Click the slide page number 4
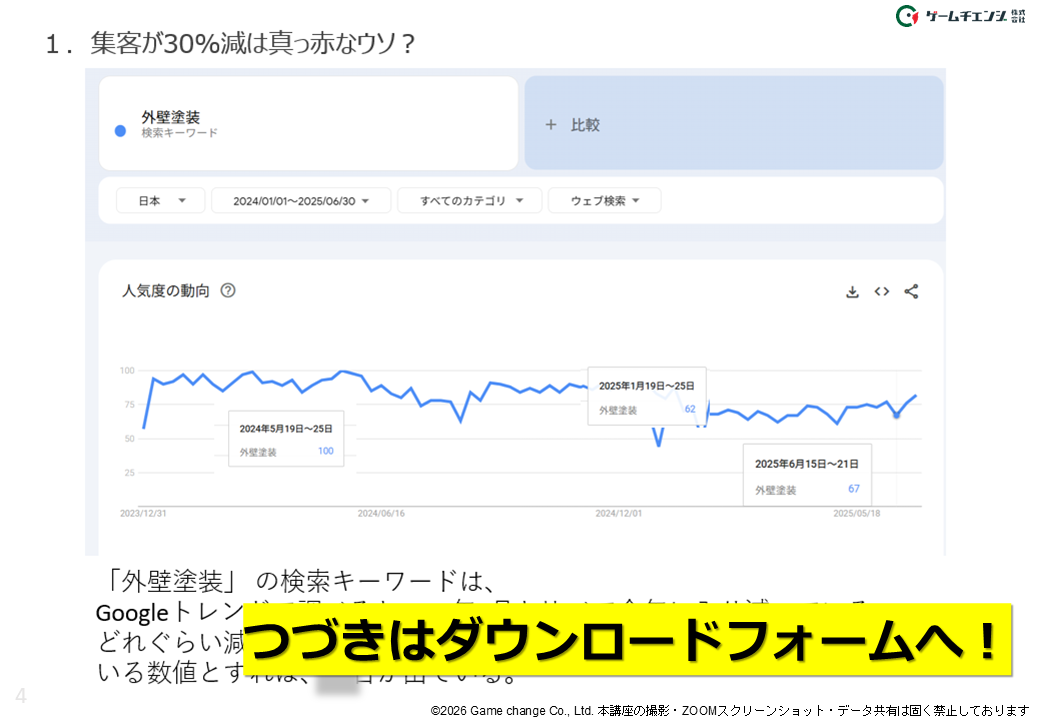Image resolution: width=1040 pixels, height=720 pixels. [21, 695]
